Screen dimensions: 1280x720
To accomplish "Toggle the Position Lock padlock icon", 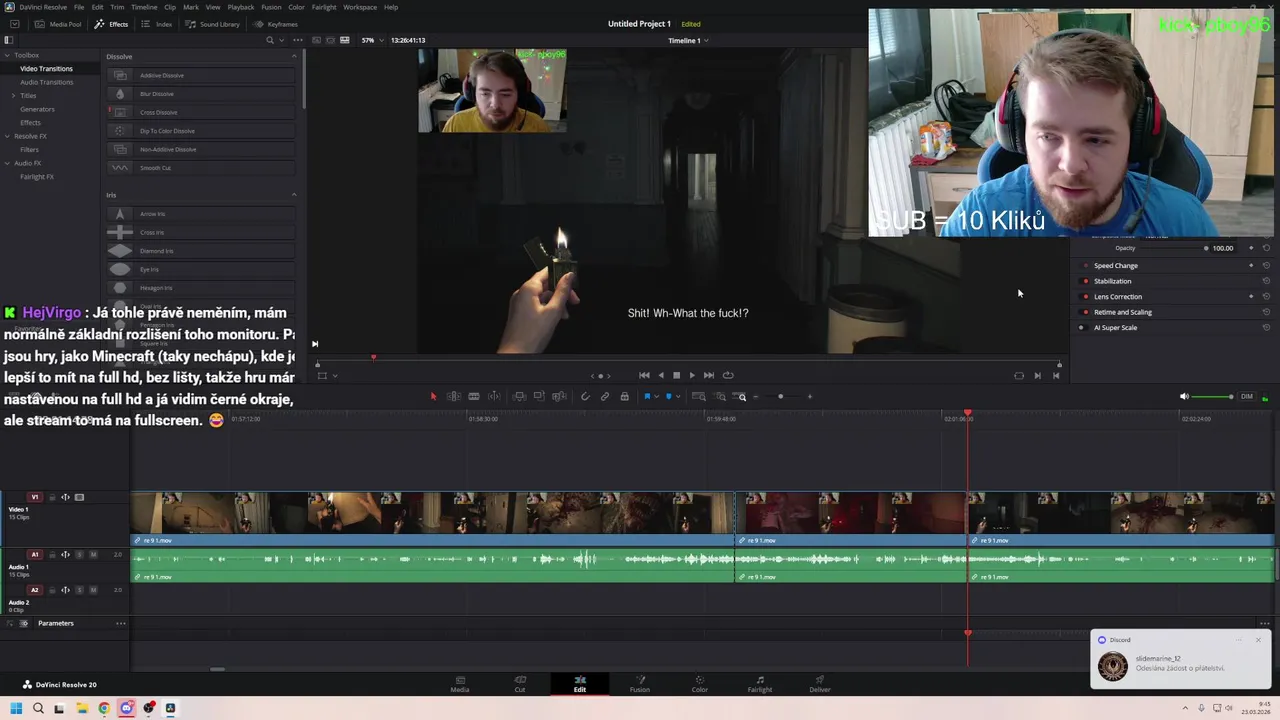I will pyautogui.click(x=624, y=396).
